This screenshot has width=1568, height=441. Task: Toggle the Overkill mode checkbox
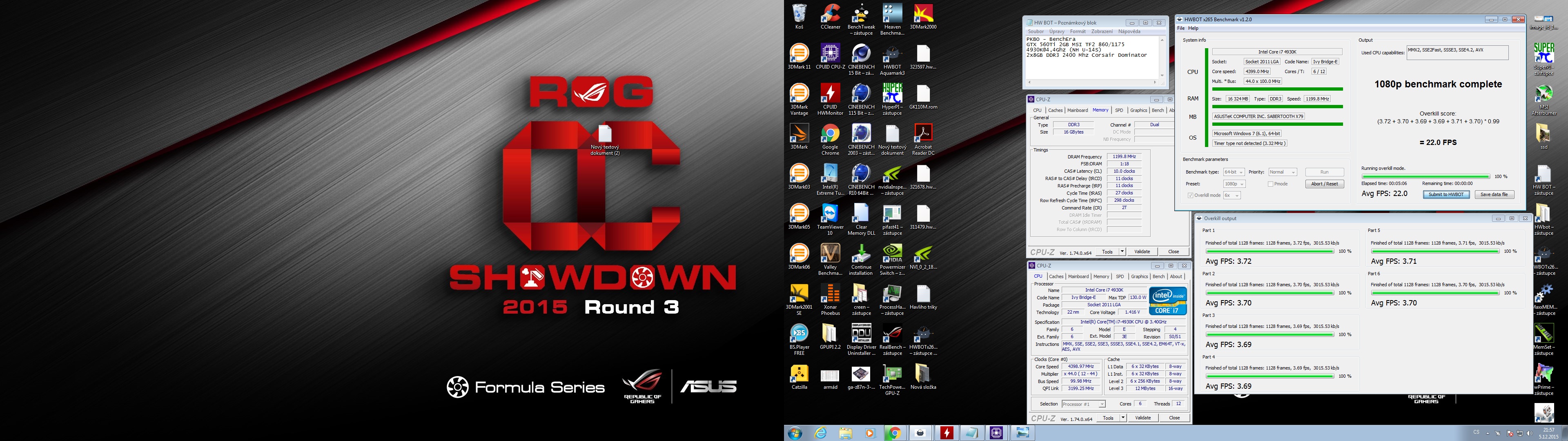pos(1190,196)
